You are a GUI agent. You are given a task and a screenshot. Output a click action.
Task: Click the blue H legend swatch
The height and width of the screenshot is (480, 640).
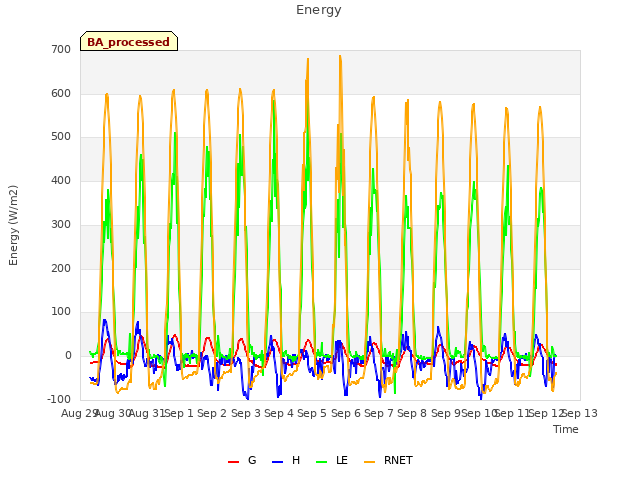pos(277,462)
